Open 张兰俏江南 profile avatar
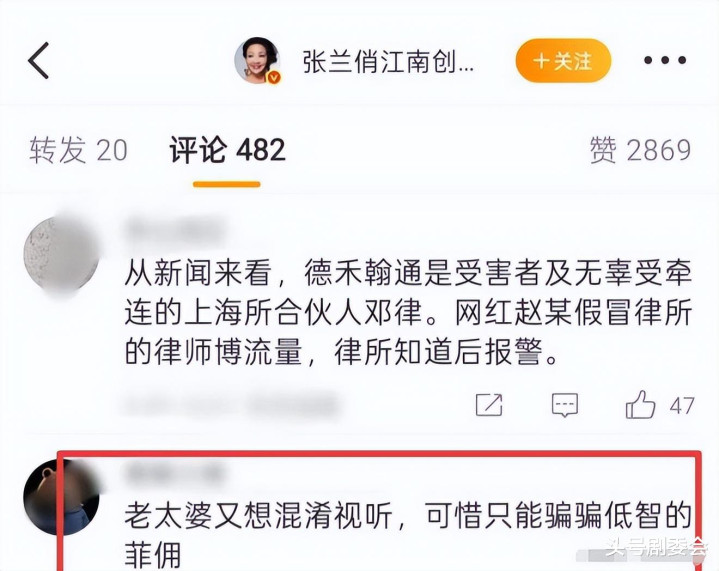719x571 pixels. [257, 61]
